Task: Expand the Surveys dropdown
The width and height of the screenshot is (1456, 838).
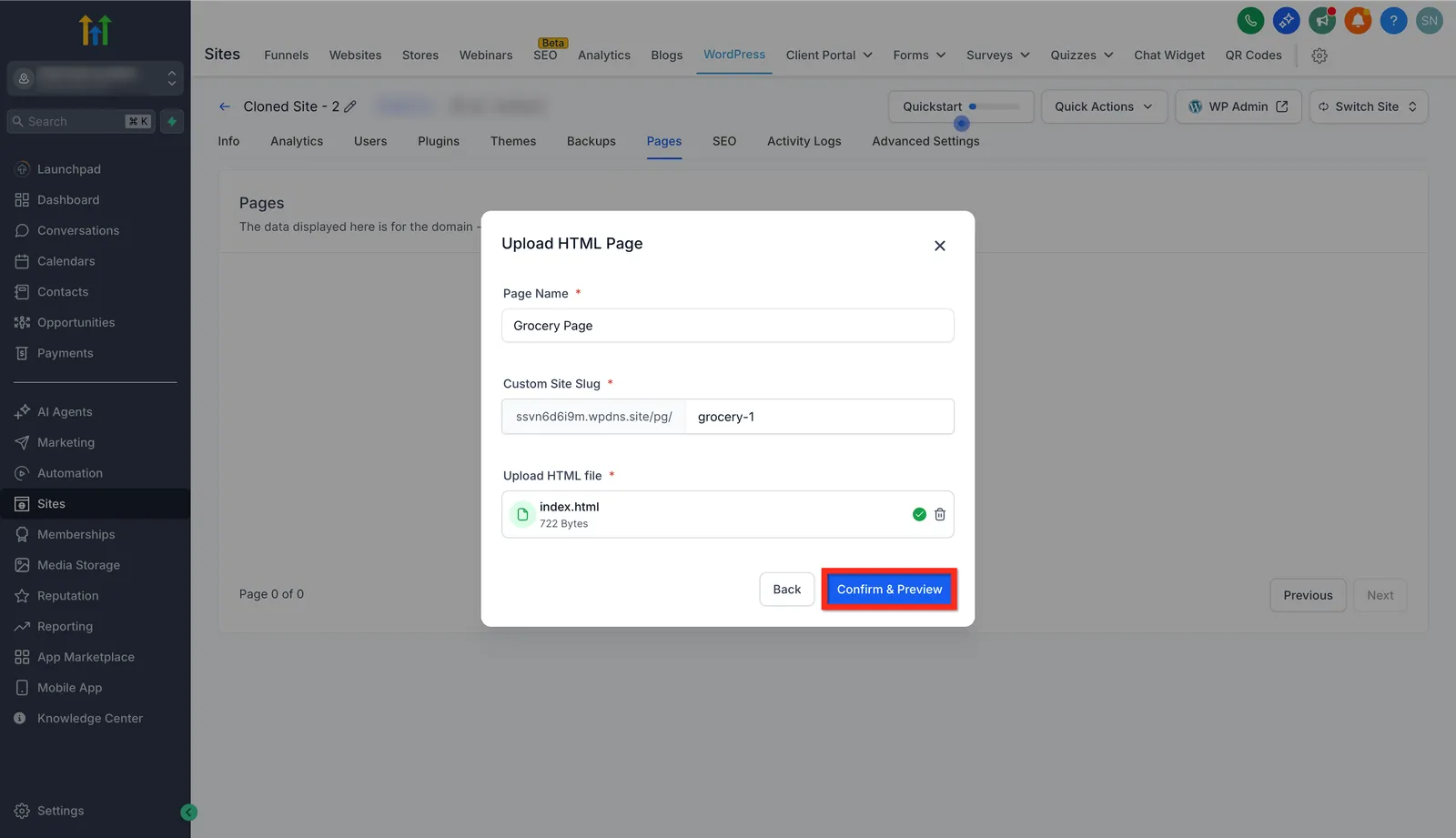Action: (998, 55)
